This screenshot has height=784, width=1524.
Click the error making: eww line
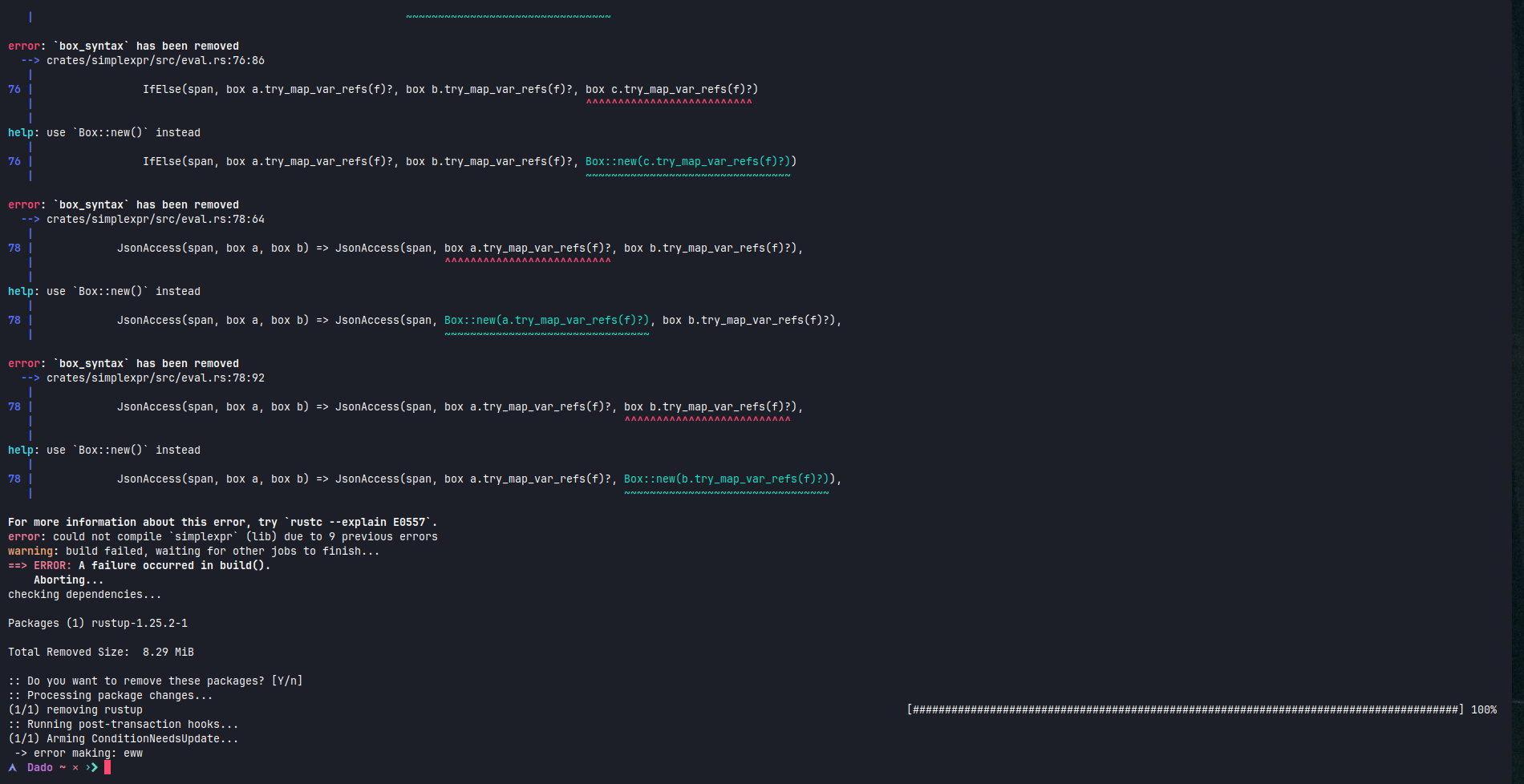pyautogui.click(x=80, y=753)
